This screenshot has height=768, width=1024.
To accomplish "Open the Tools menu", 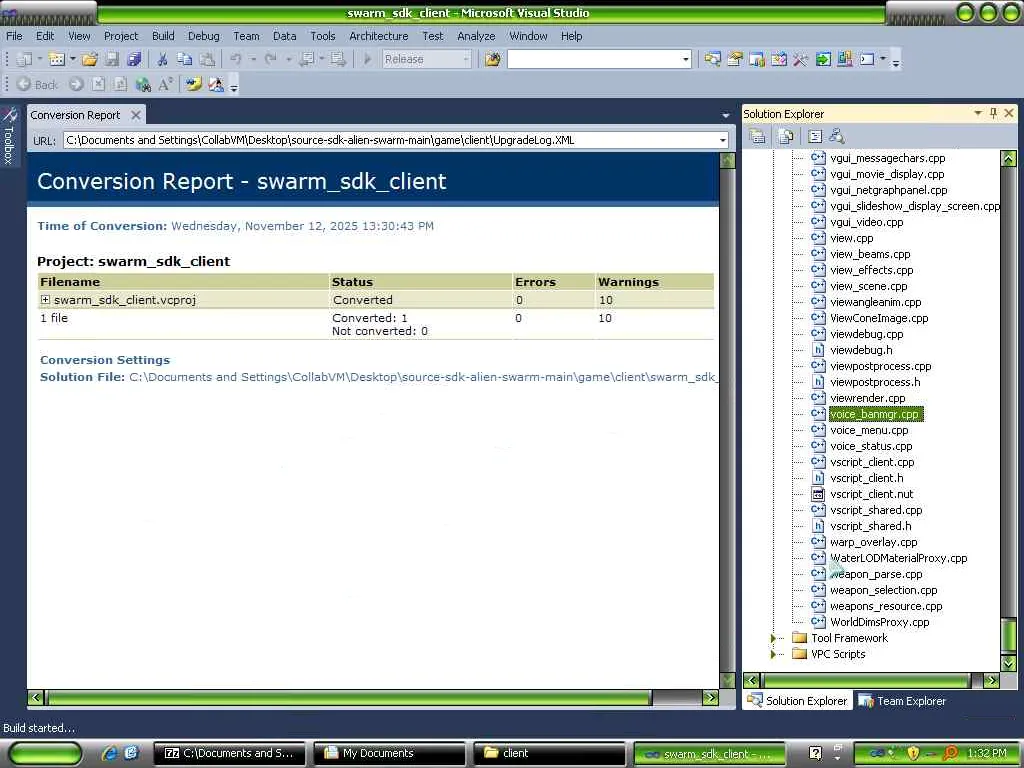I will [x=323, y=36].
